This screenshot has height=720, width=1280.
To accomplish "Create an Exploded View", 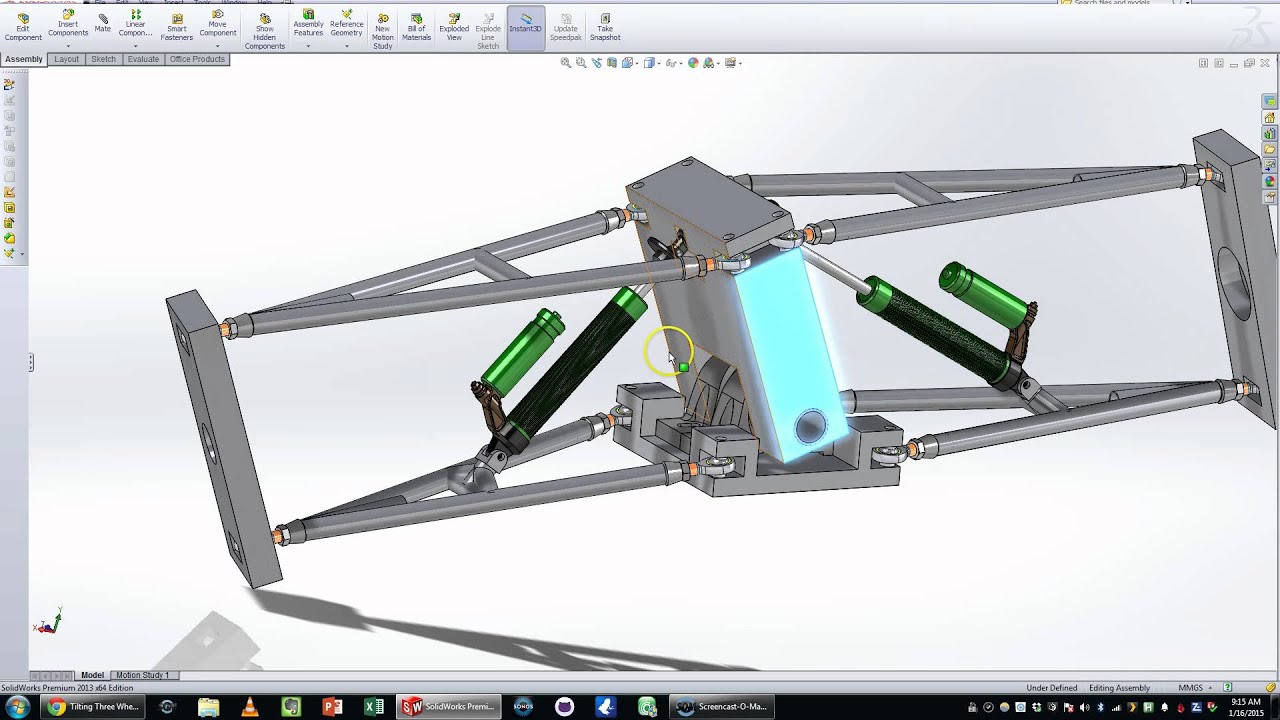I will (x=454, y=27).
